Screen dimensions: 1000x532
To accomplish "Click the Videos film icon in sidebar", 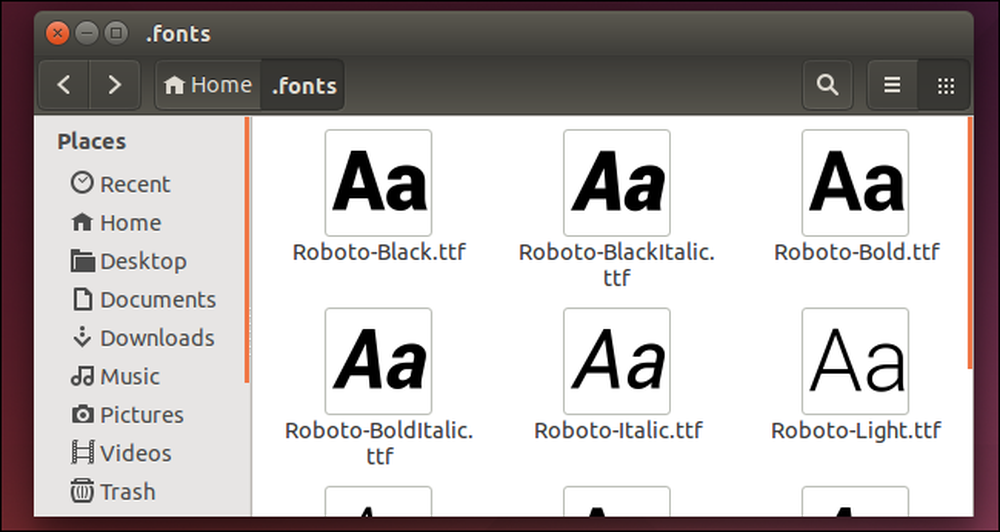I will pos(82,453).
